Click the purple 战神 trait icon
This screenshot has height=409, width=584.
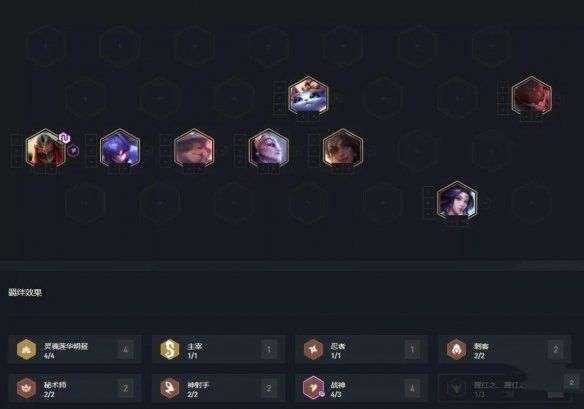point(313,388)
